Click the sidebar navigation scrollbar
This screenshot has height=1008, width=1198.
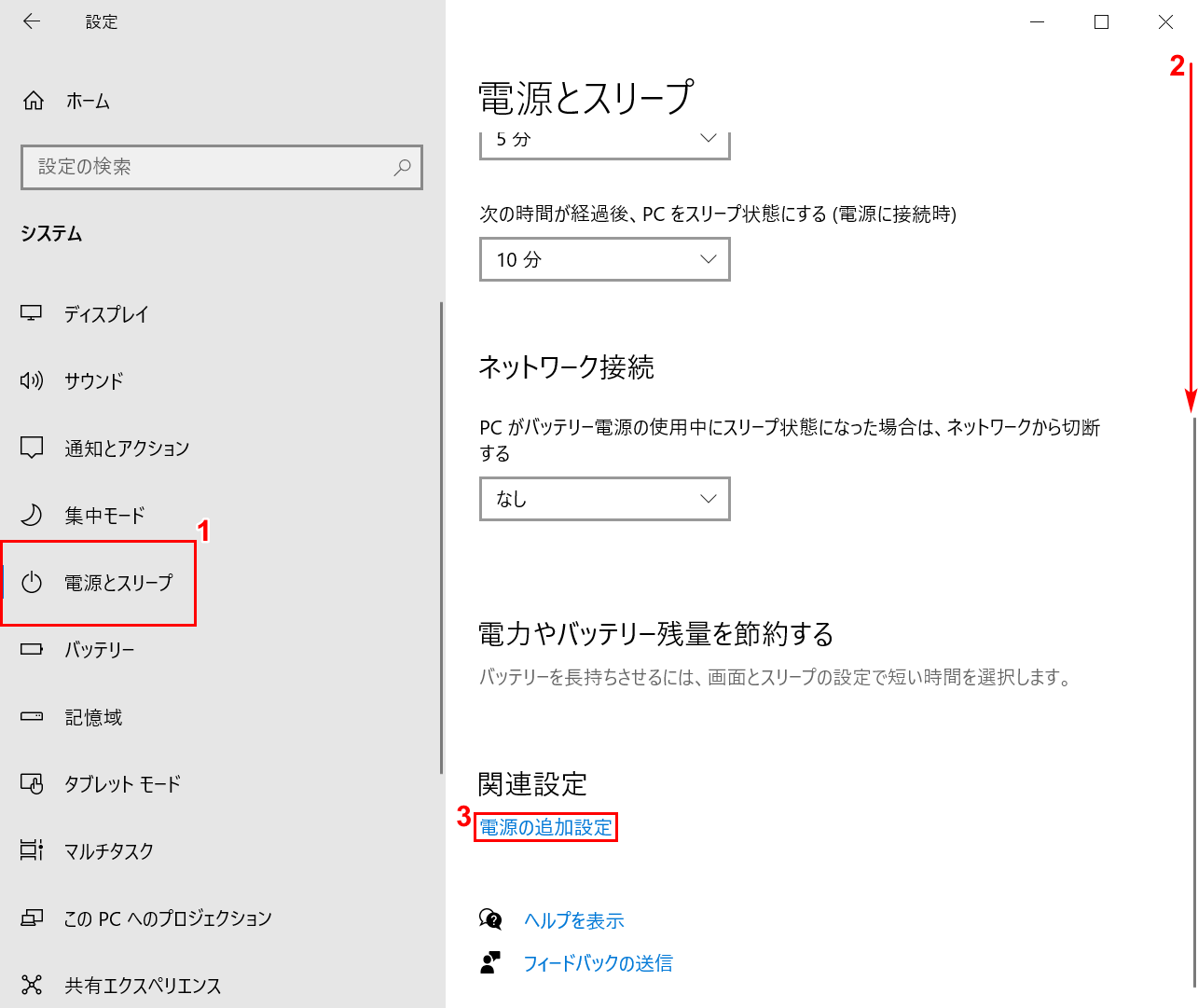click(441, 537)
